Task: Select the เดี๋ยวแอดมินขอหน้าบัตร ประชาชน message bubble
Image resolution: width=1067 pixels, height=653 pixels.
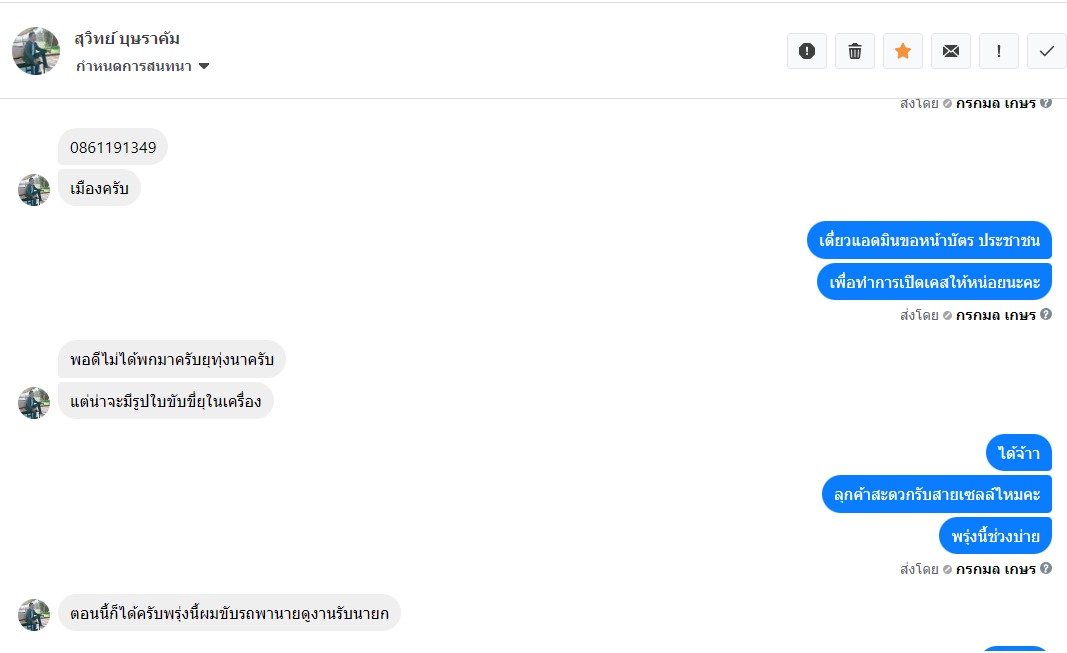Action: 929,240
